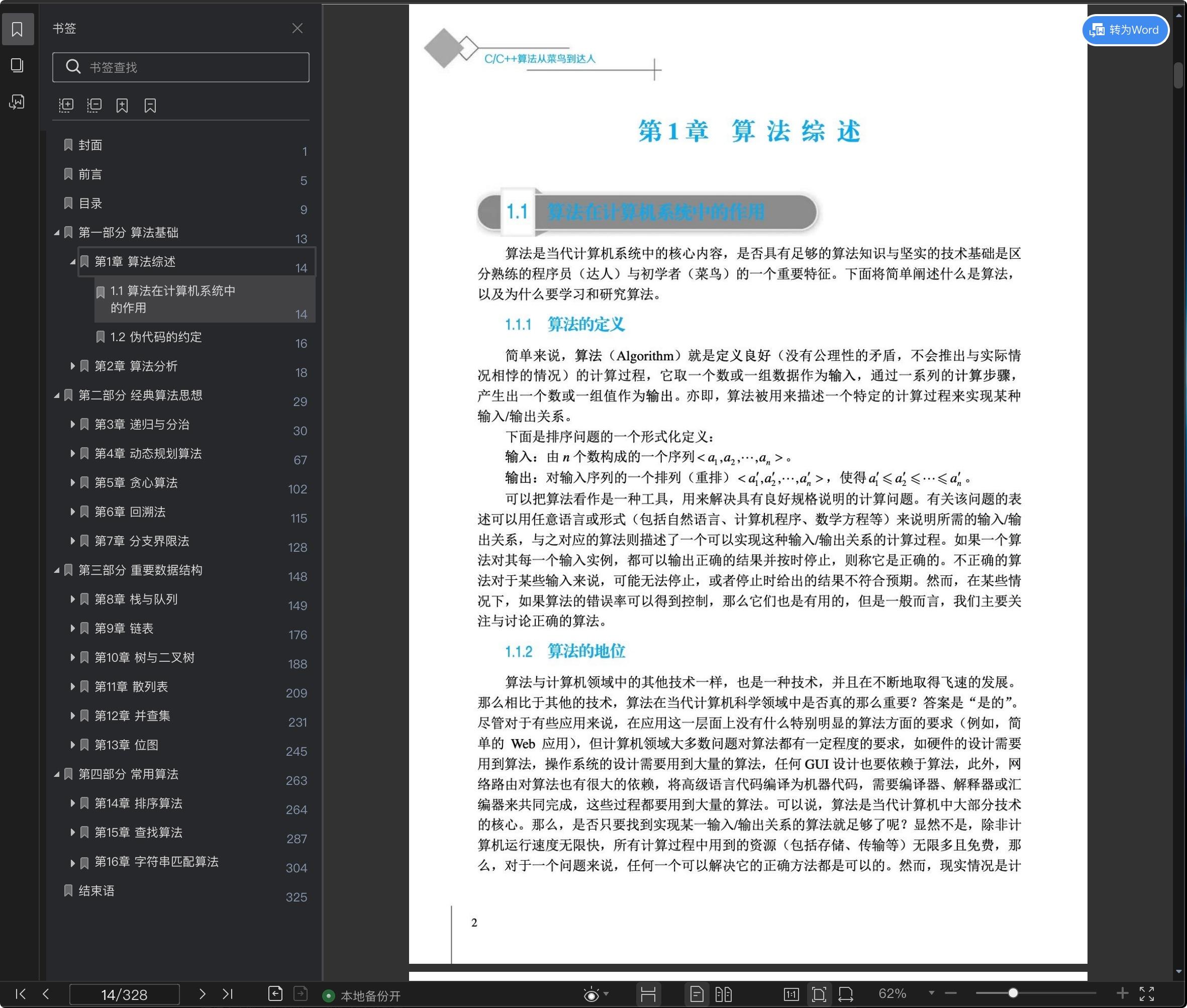Click the zoom slider handle
The image size is (1187, 1008).
tap(1013, 993)
